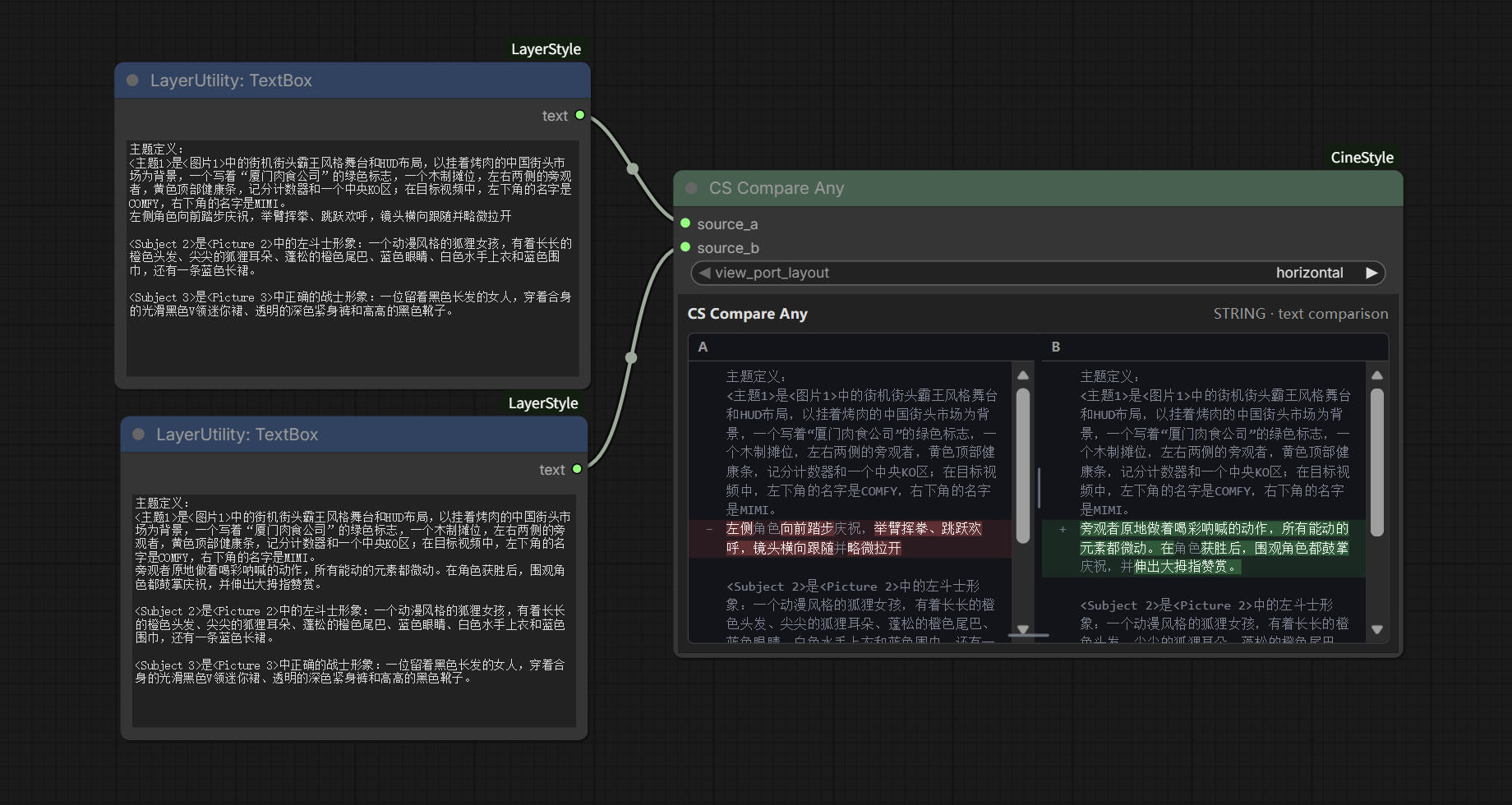1512x805 pixels.
Task: Click the collapse dot on the CS Compare Any node
Action: pyautogui.click(x=691, y=188)
